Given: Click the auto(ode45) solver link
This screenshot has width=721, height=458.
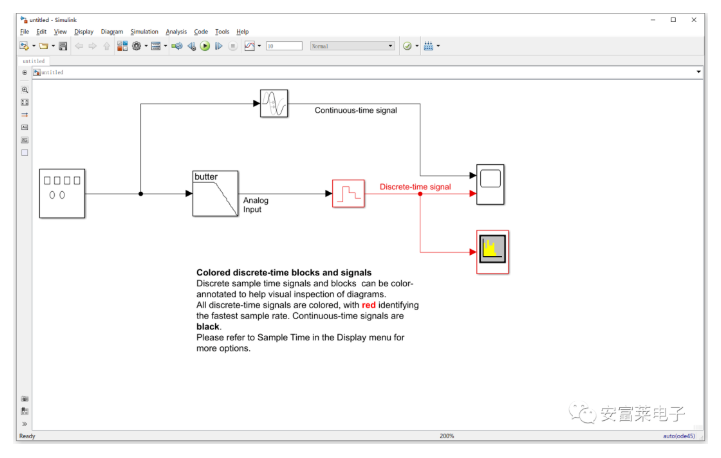Looking at the screenshot, I should [679, 436].
